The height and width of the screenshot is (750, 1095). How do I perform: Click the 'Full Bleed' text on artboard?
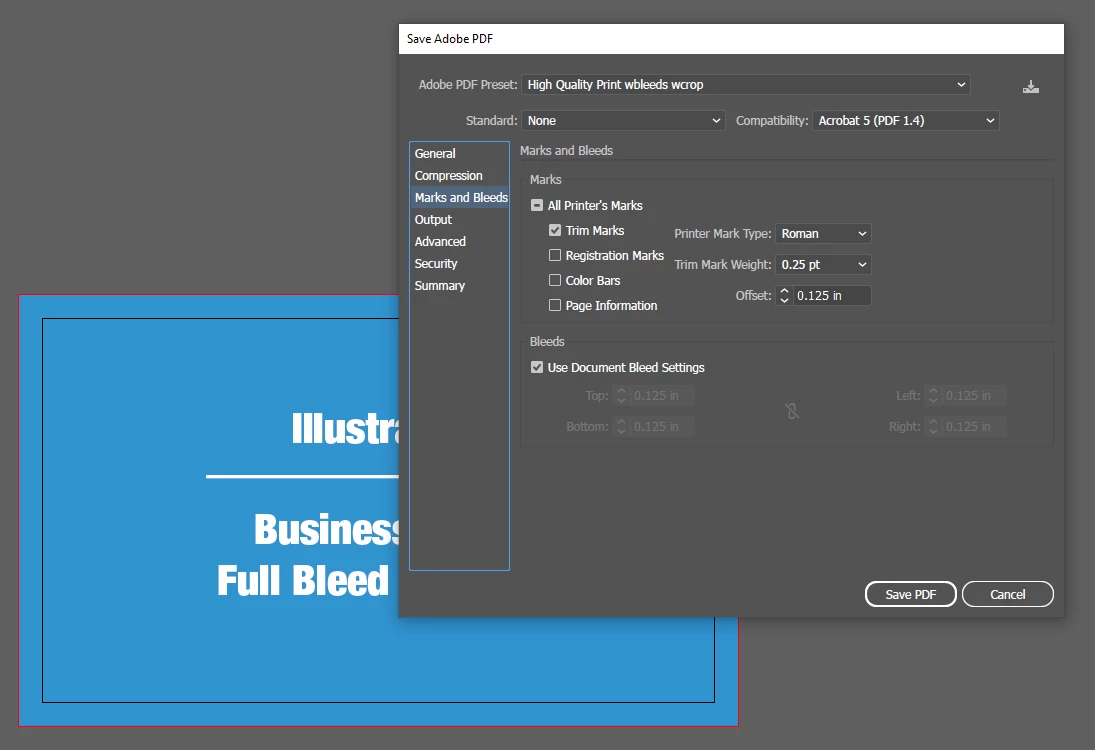tap(303, 580)
